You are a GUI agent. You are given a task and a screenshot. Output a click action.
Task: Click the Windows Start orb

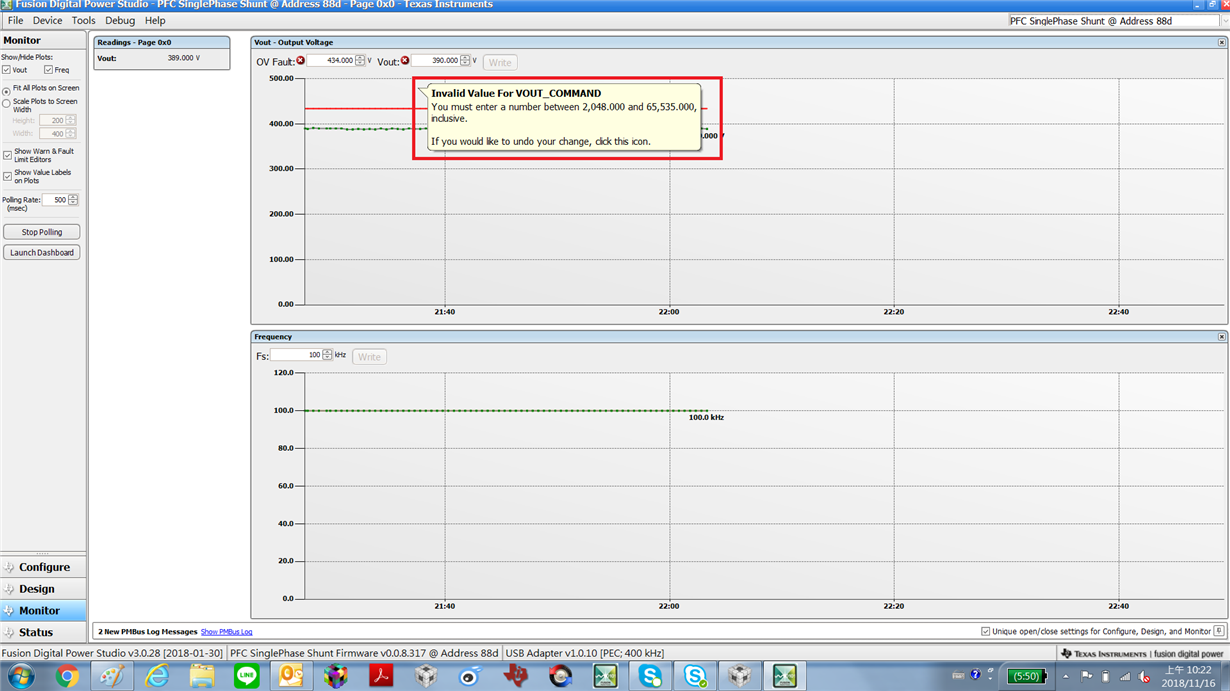point(20,676)
